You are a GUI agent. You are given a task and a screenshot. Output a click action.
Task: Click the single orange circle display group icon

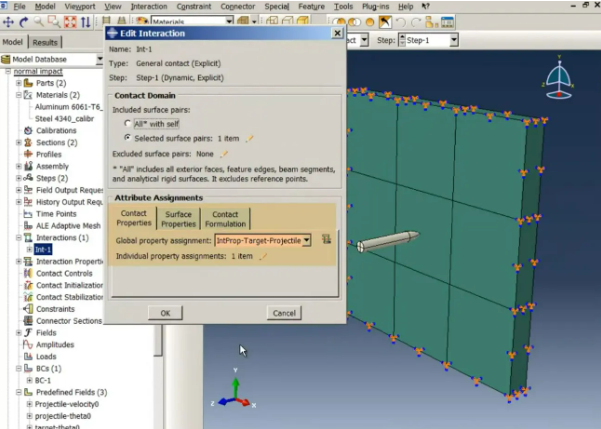tap(370, 22)
